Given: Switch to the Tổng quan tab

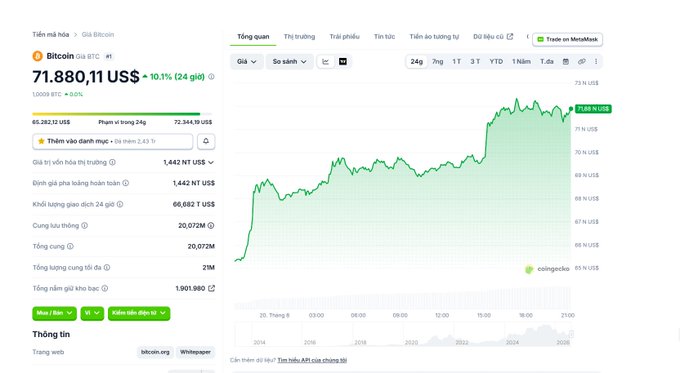Looking at the screenshot, I should point(253,37).
